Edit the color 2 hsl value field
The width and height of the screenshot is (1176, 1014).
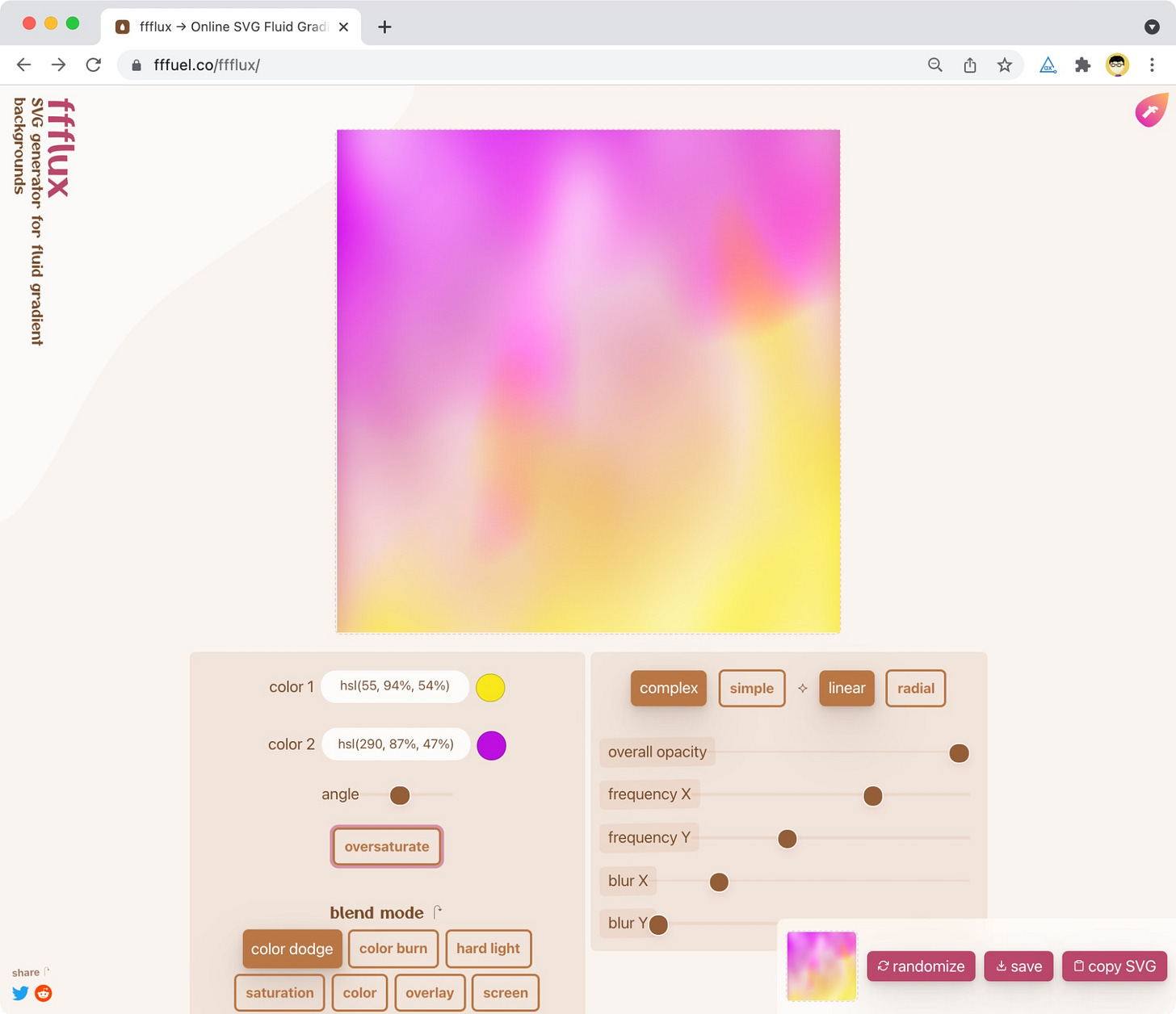(x=396, y=744)
